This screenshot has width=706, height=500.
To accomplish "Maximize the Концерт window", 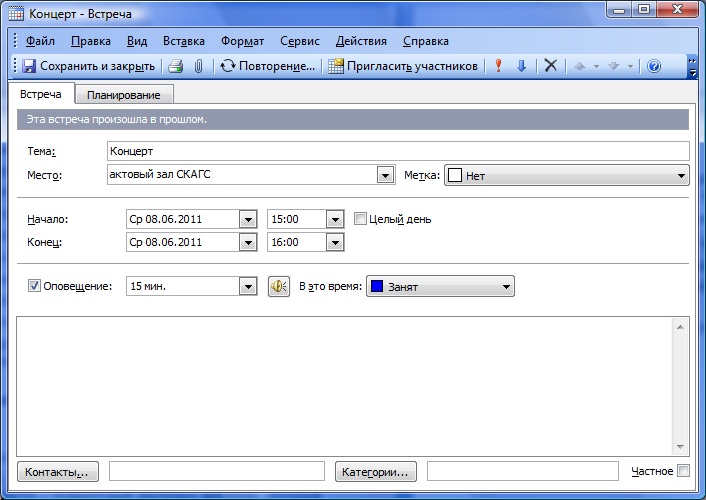I will pos(644,10).
